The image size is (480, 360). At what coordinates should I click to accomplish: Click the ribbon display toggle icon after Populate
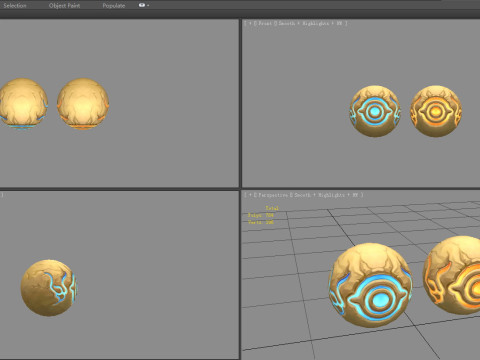(143, 5)
